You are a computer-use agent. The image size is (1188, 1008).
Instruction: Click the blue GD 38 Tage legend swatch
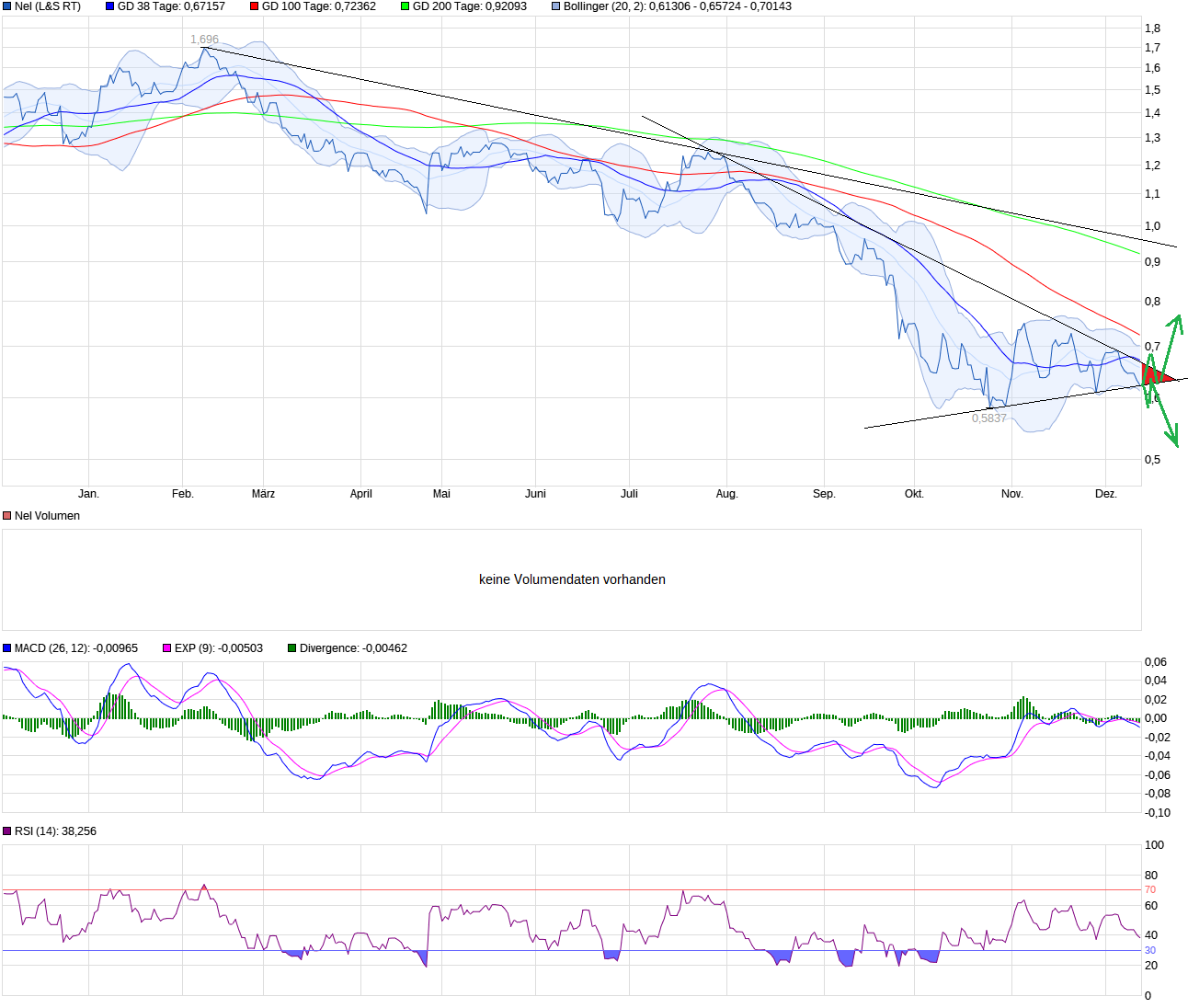pyautogui.click(x=110, y=6)
